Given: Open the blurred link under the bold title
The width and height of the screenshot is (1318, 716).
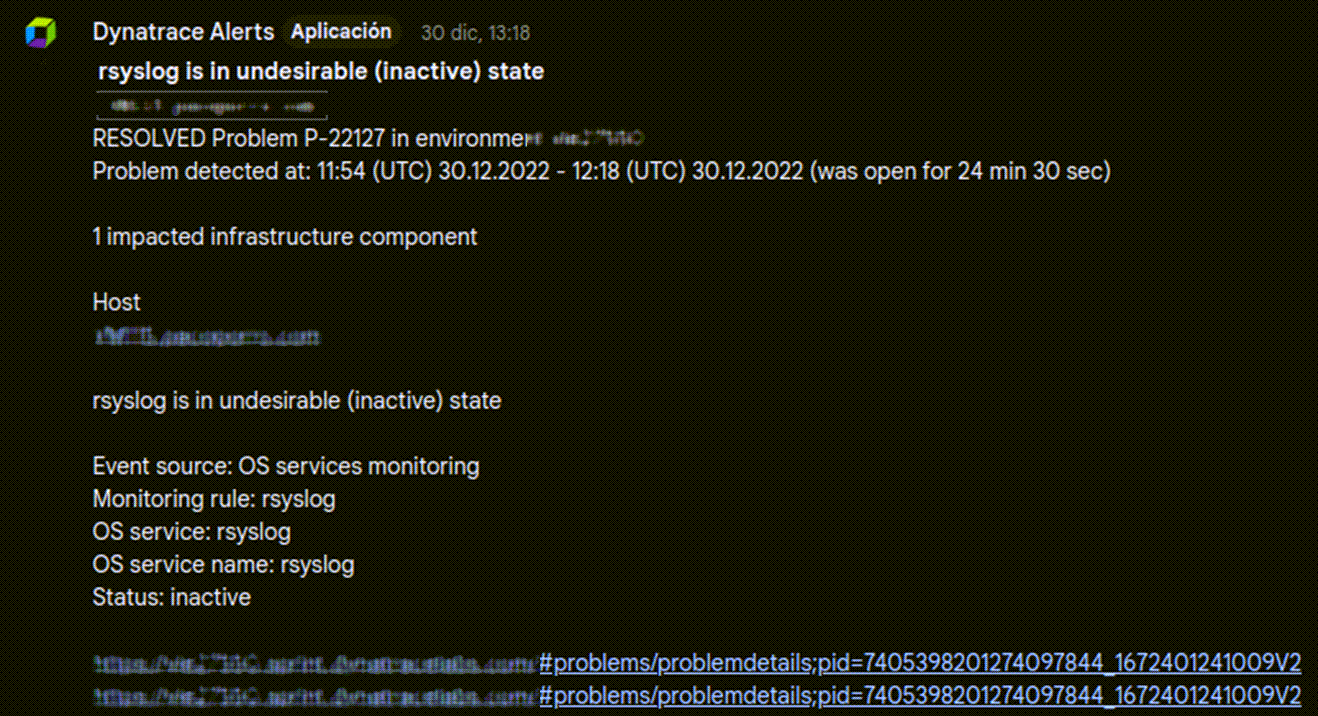Looking at the screenshot, I should coord(210,105).
